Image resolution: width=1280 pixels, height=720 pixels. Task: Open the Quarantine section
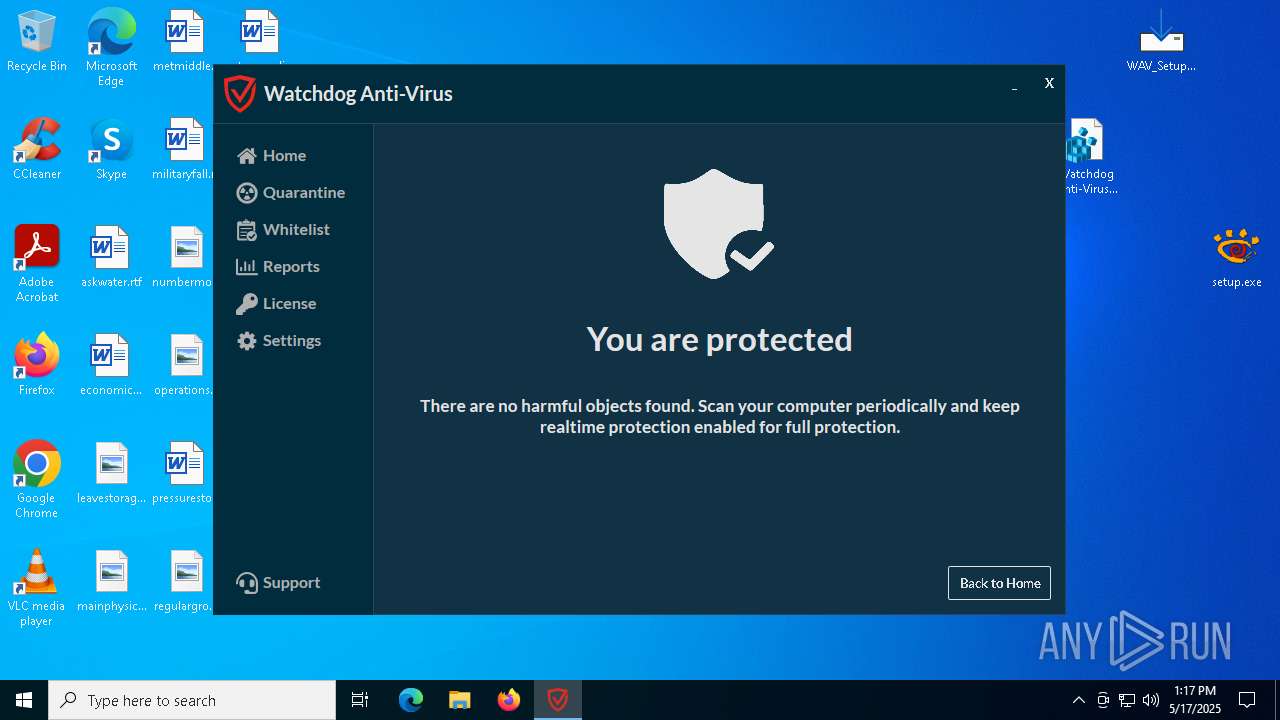(291, 193)
